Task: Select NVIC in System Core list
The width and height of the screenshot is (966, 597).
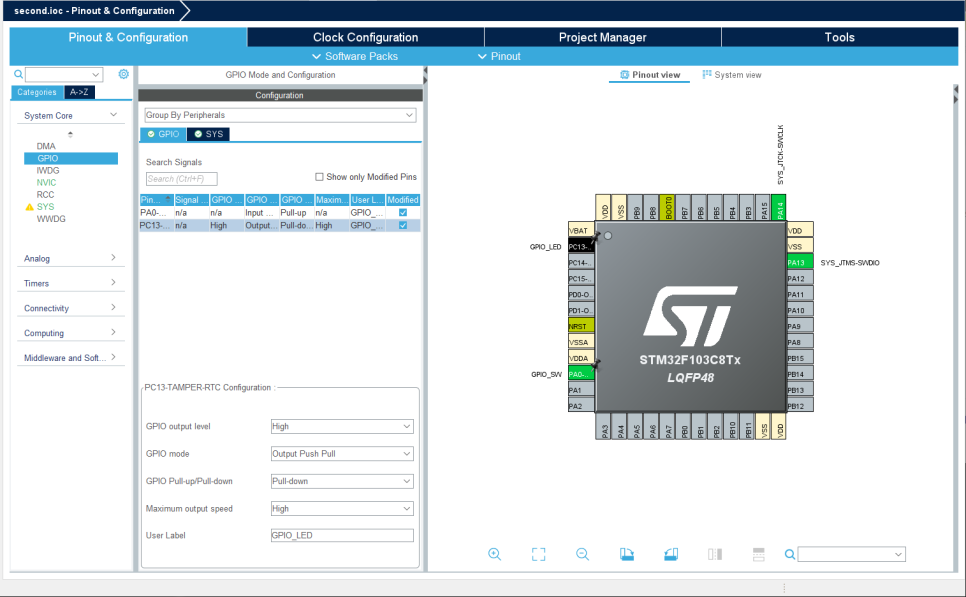Action: 46,182
